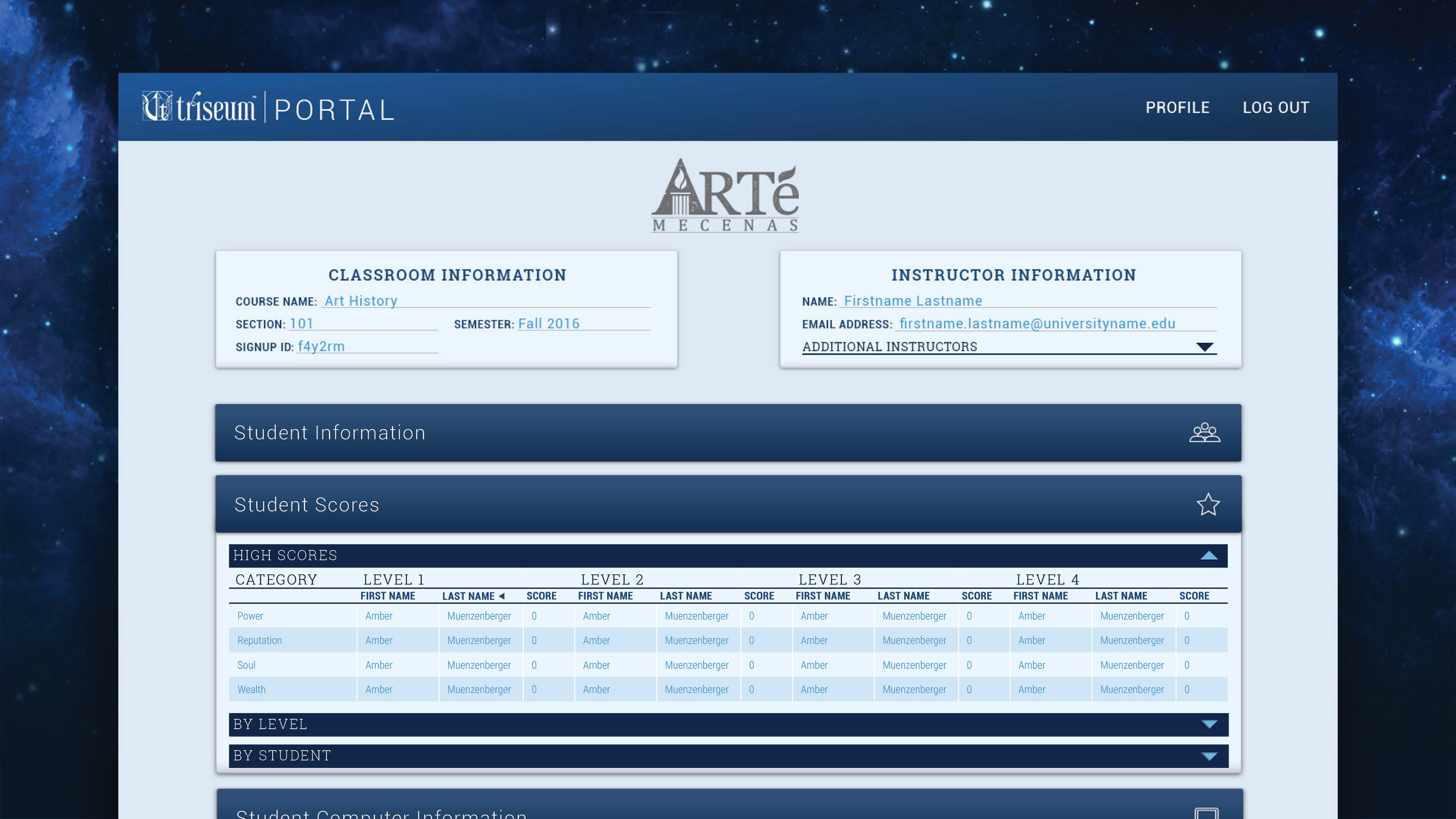Screen dimensions: 1456x819
Task: Sort by Level 2 Last Name column
Action: [686, 596]
